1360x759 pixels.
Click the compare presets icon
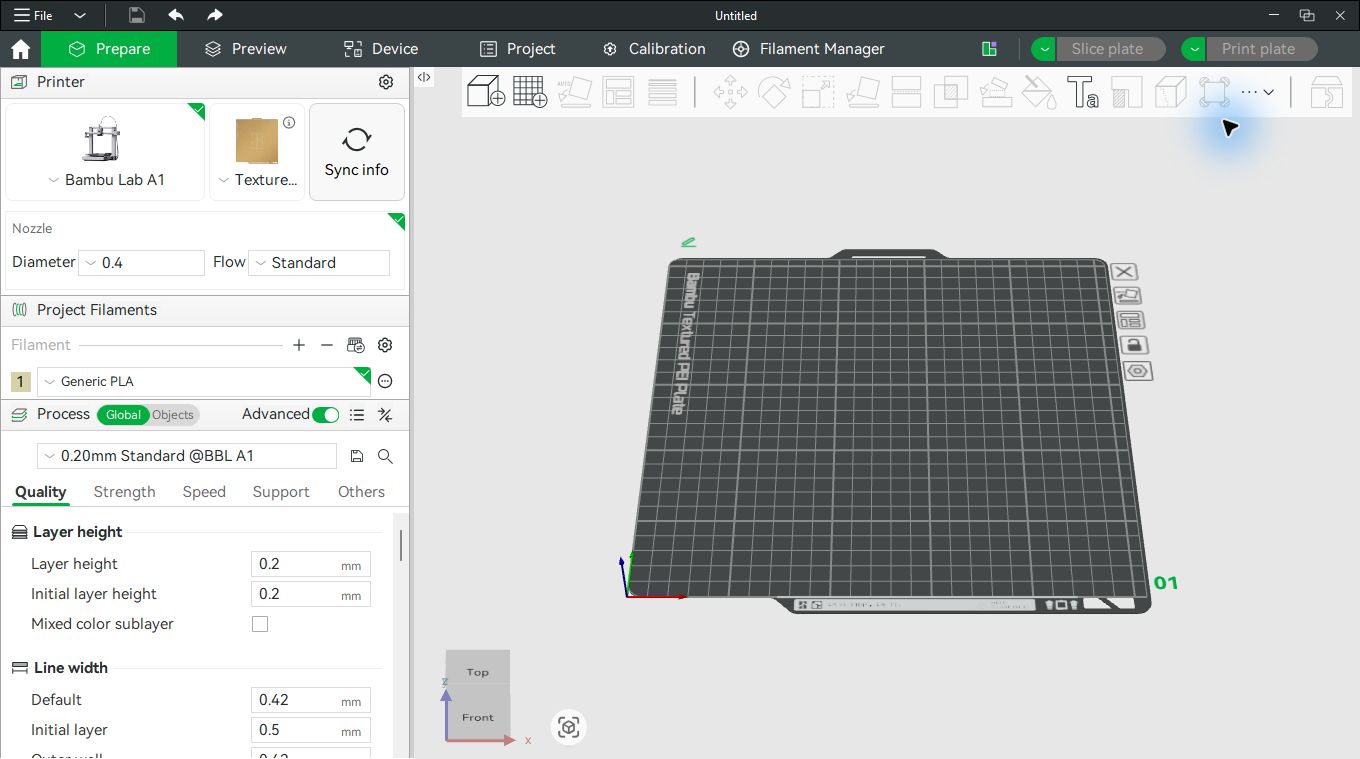tap(385, 415)
